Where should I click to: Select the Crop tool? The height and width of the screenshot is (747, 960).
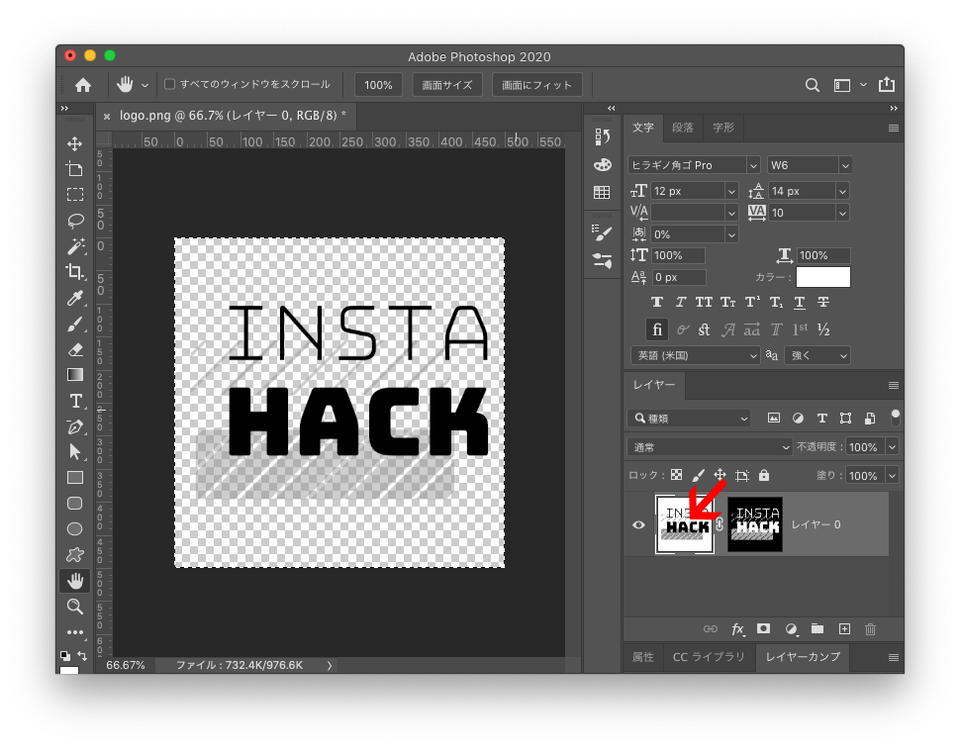pos(75,272)
